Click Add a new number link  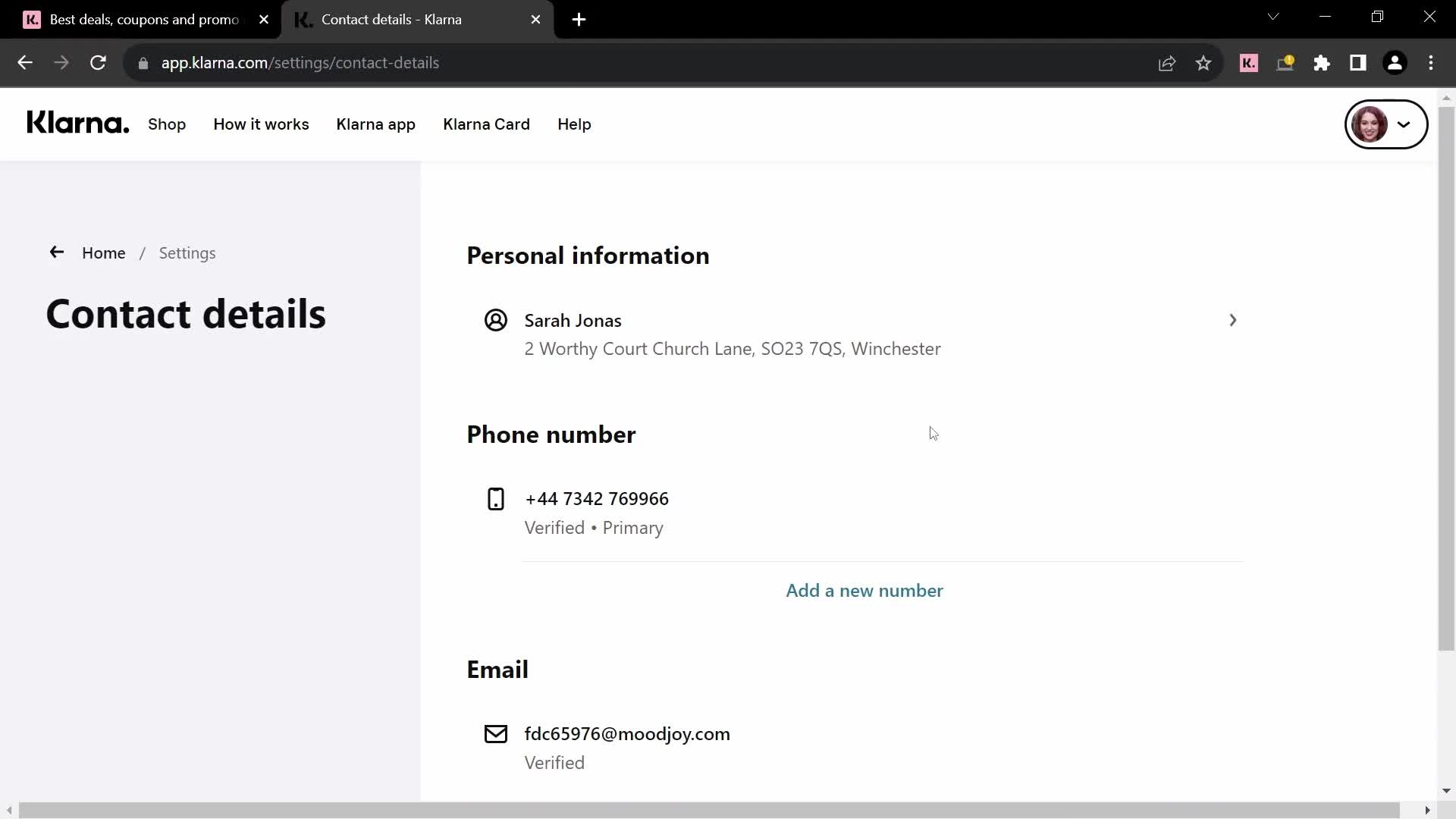[x=864, y=591]
